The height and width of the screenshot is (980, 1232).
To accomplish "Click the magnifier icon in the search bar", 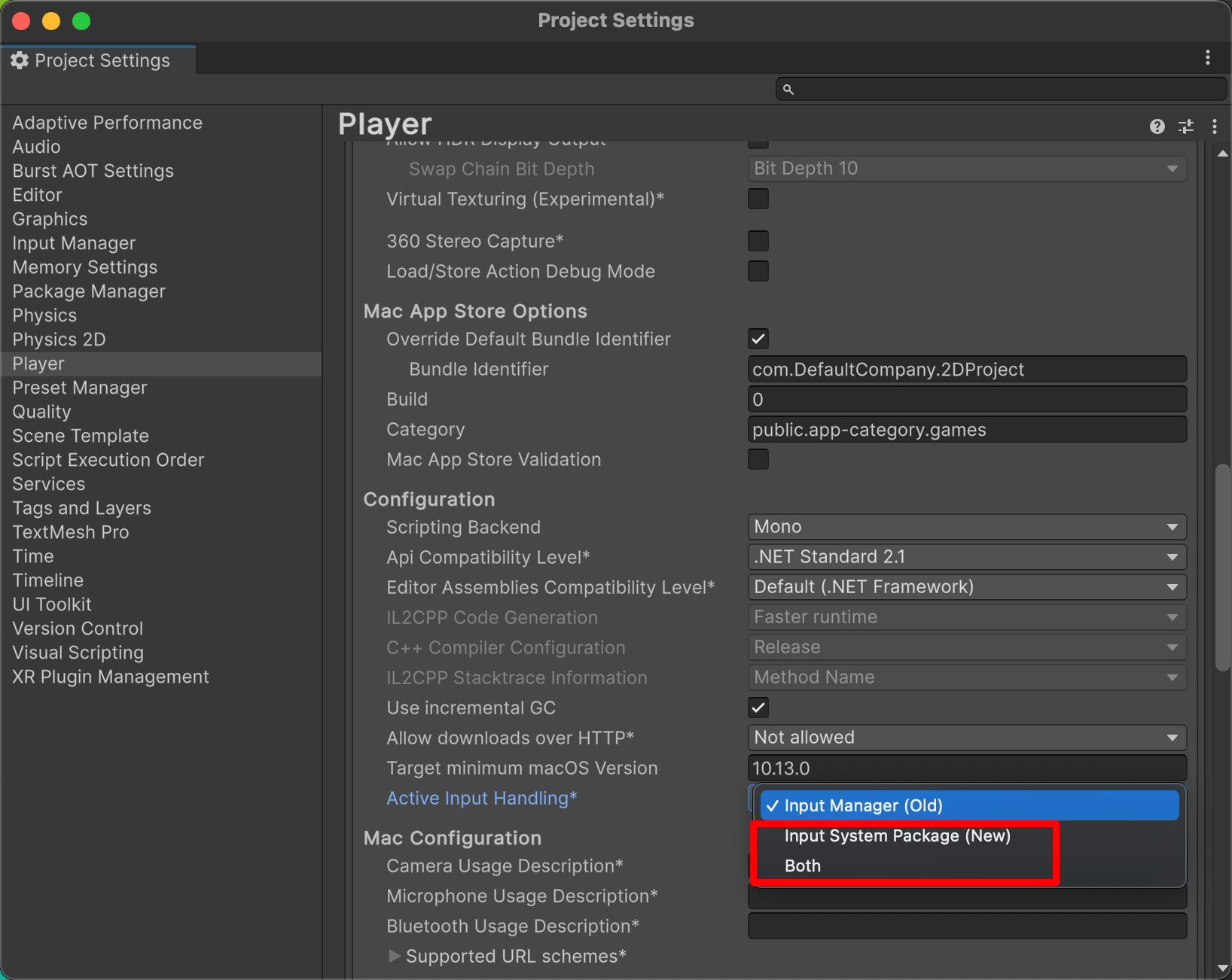I will (x=788, y=90).
